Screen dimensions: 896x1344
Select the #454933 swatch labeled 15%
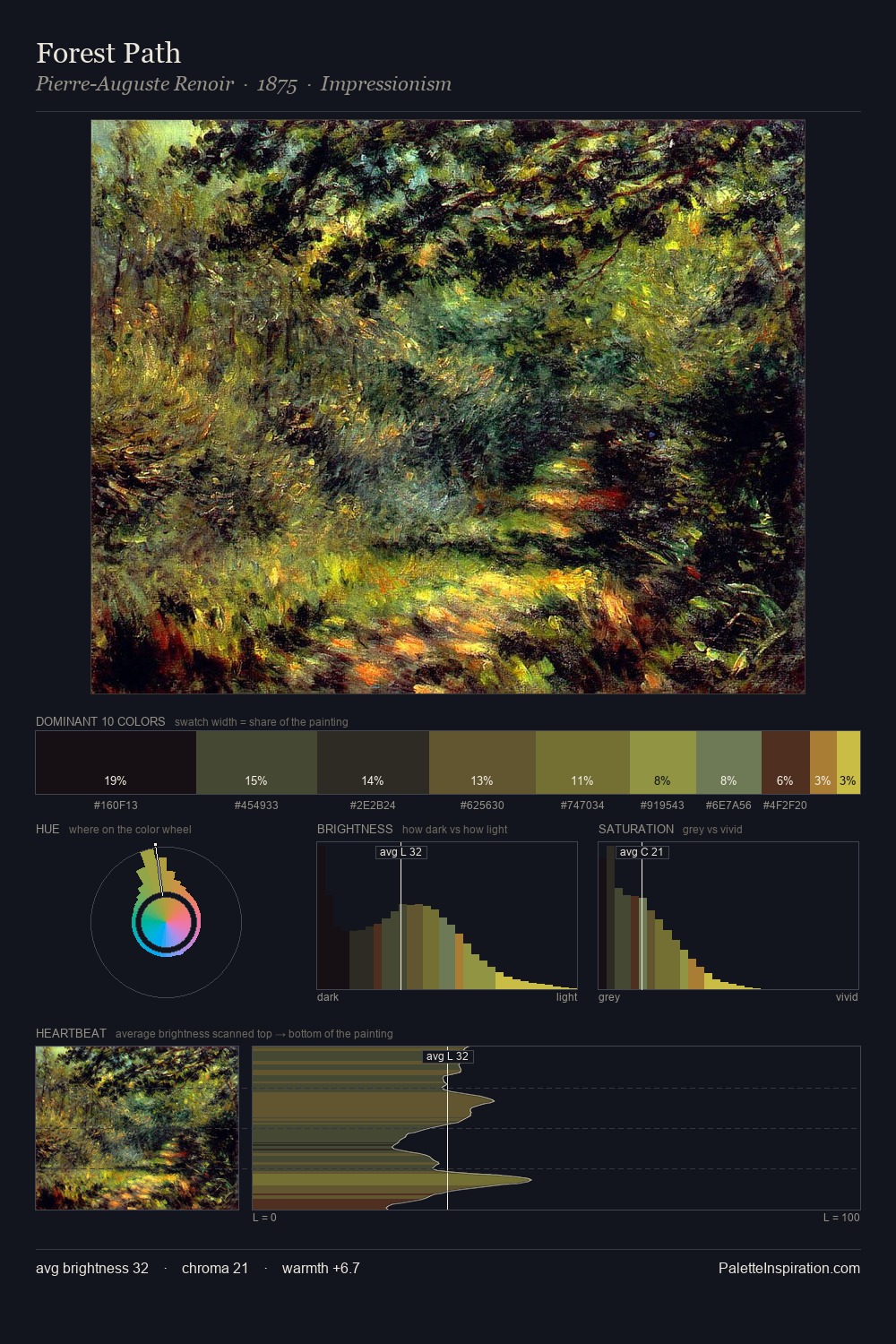[256, 762]
